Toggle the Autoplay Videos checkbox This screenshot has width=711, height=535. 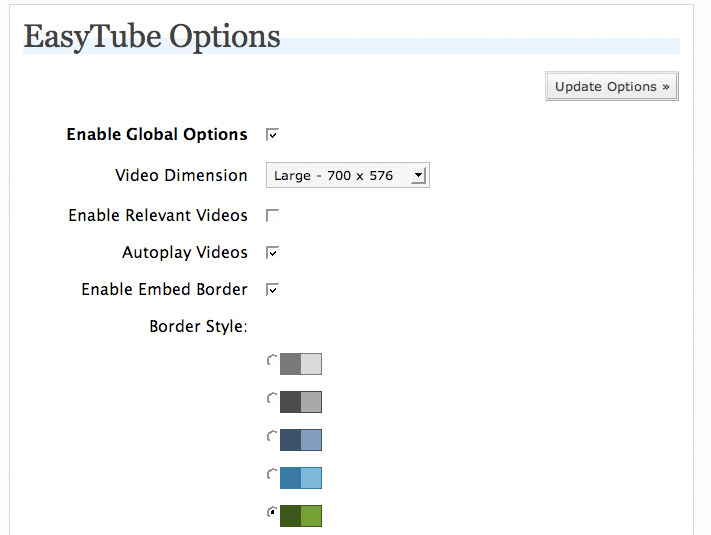[272, 253]
